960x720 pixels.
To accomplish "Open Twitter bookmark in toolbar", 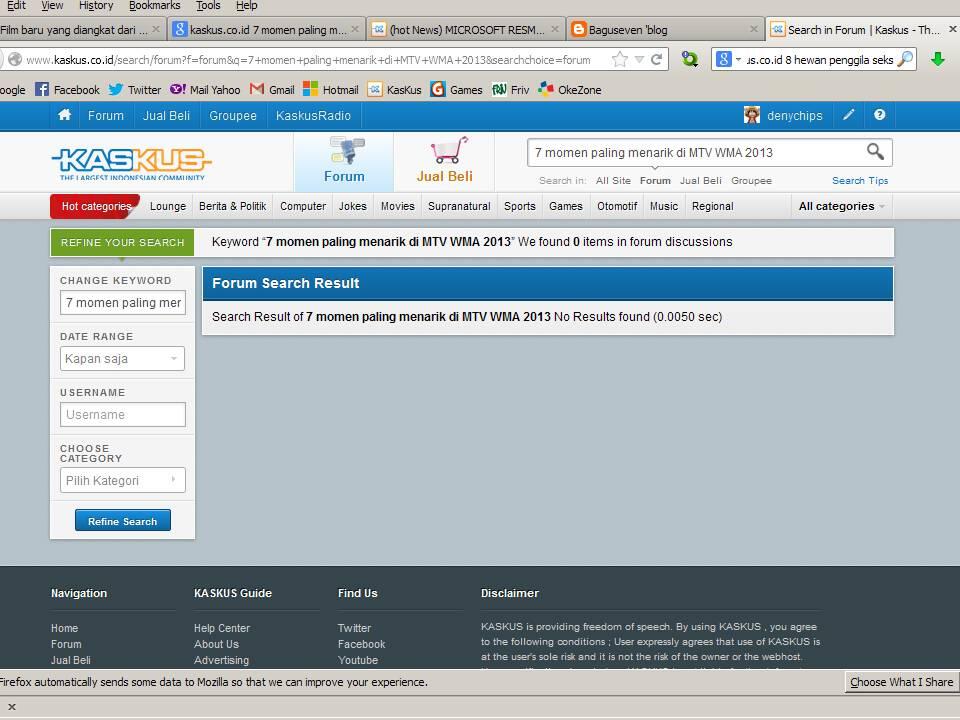I will [x=135, y=89].
